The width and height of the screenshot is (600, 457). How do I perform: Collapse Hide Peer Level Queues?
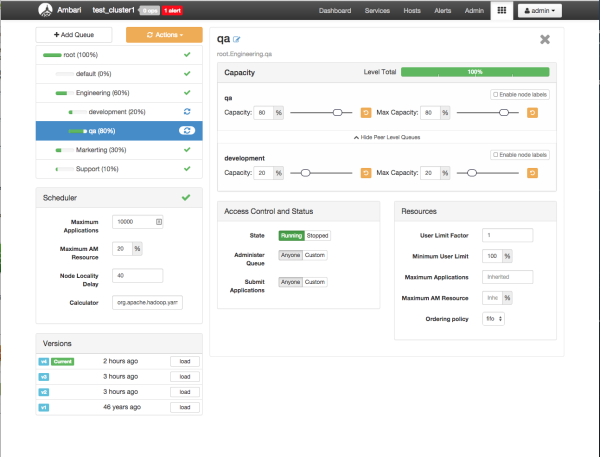pos(383,135)
